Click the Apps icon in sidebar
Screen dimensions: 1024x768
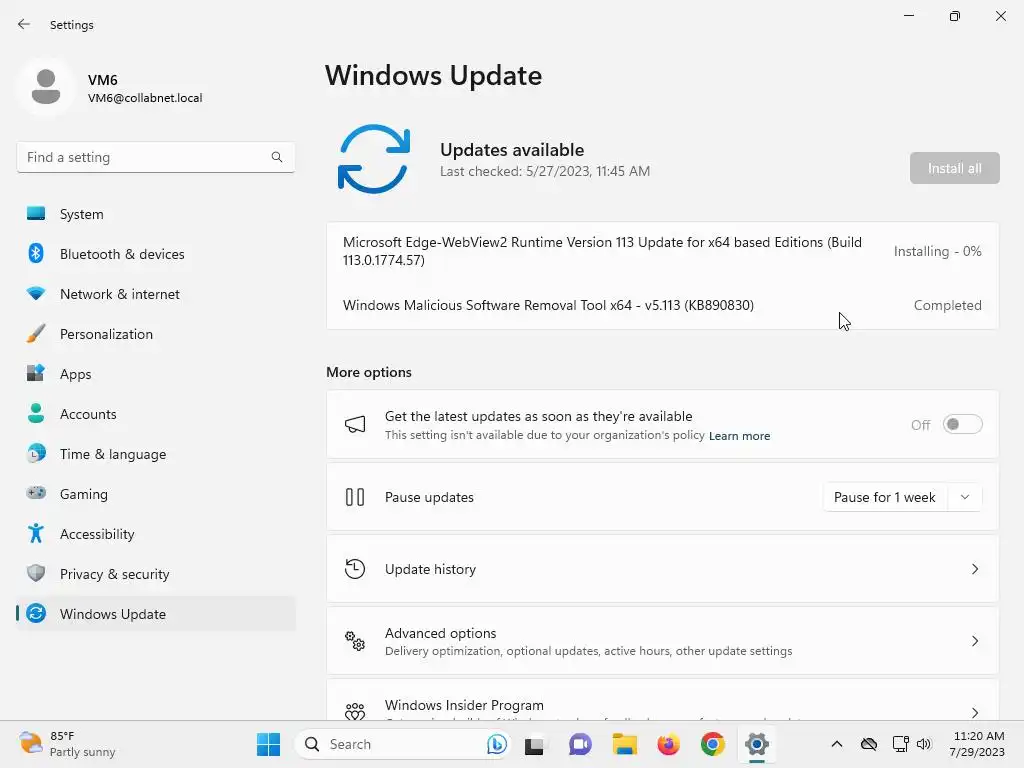click(x=36, y=373)
